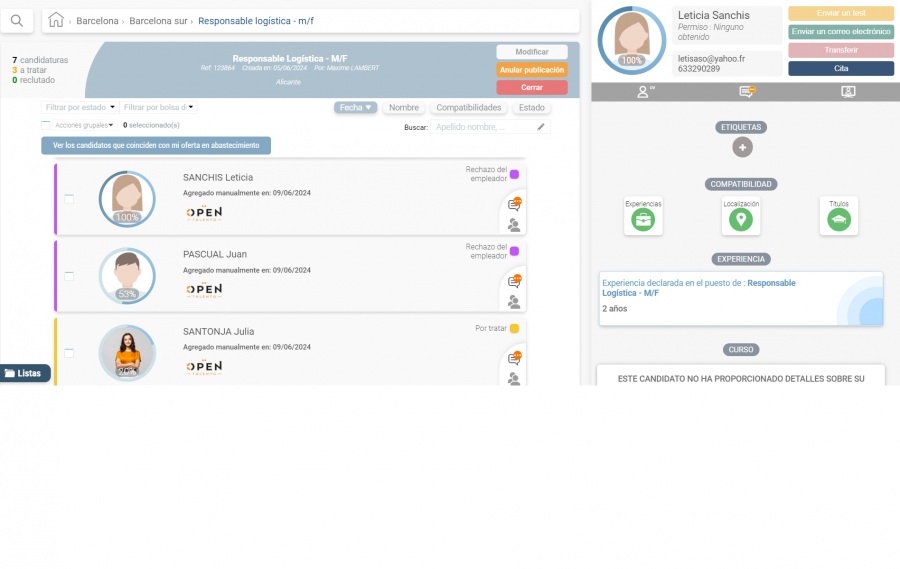Add a tag with plus icon

click(x=742, y=148)
